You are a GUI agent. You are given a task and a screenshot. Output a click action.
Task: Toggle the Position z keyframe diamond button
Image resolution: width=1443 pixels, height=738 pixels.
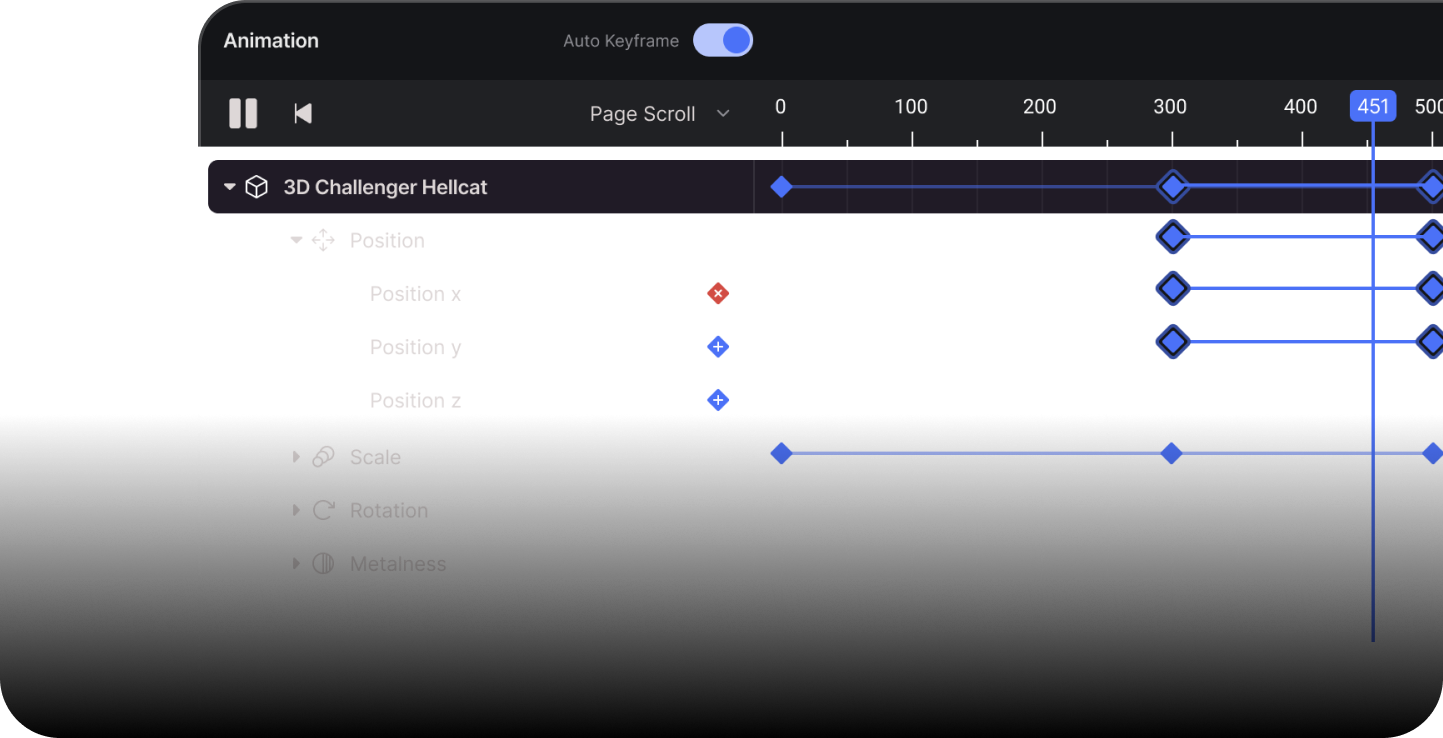(x=717, y=400)
